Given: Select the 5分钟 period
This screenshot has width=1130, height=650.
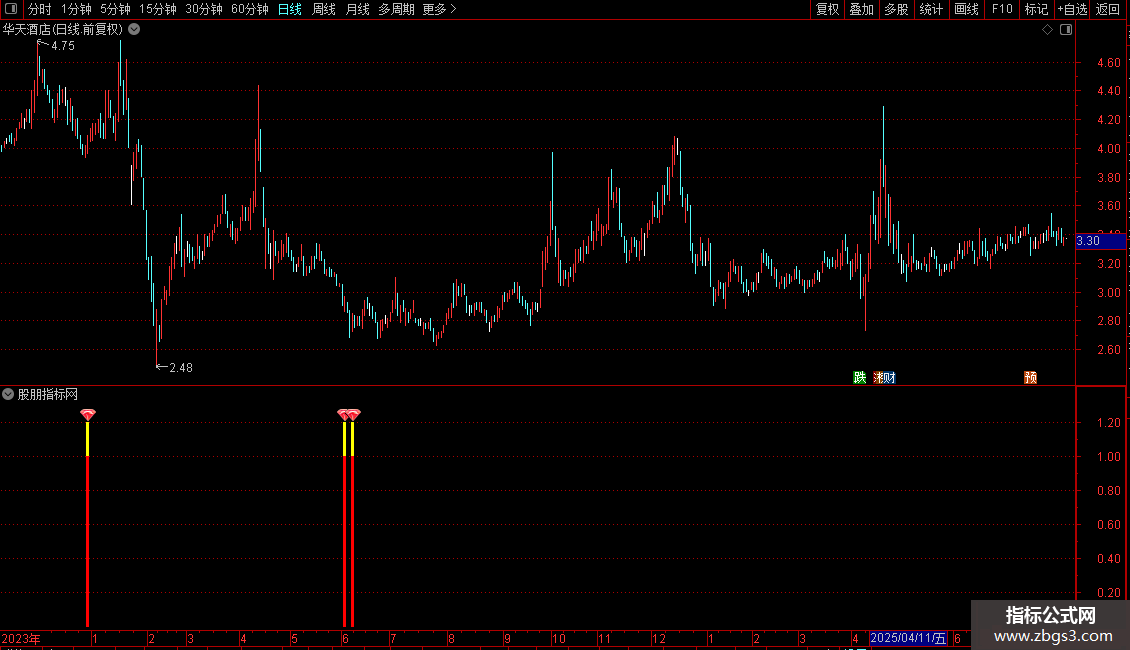Looking at the screenshot, I should (x=115, y=9).
